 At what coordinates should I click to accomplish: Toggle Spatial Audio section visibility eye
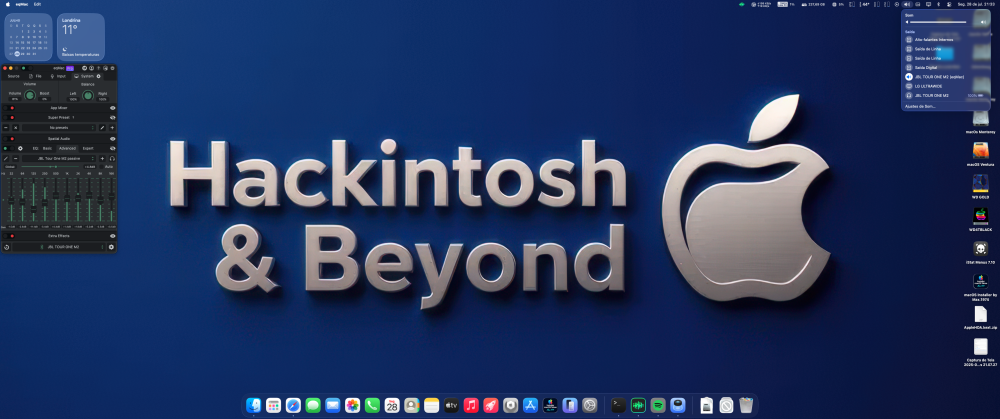click(x=113, y=138)
